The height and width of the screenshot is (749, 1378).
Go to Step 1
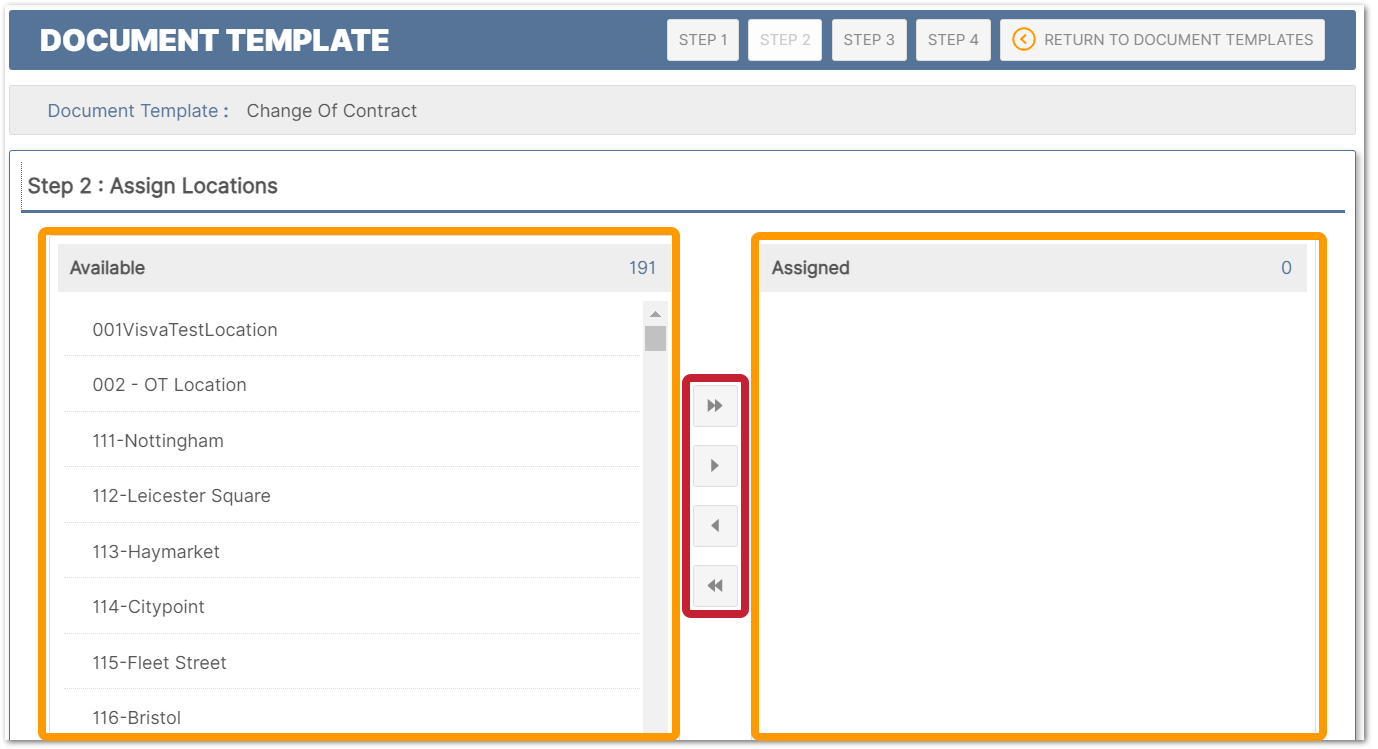point(703,40)
